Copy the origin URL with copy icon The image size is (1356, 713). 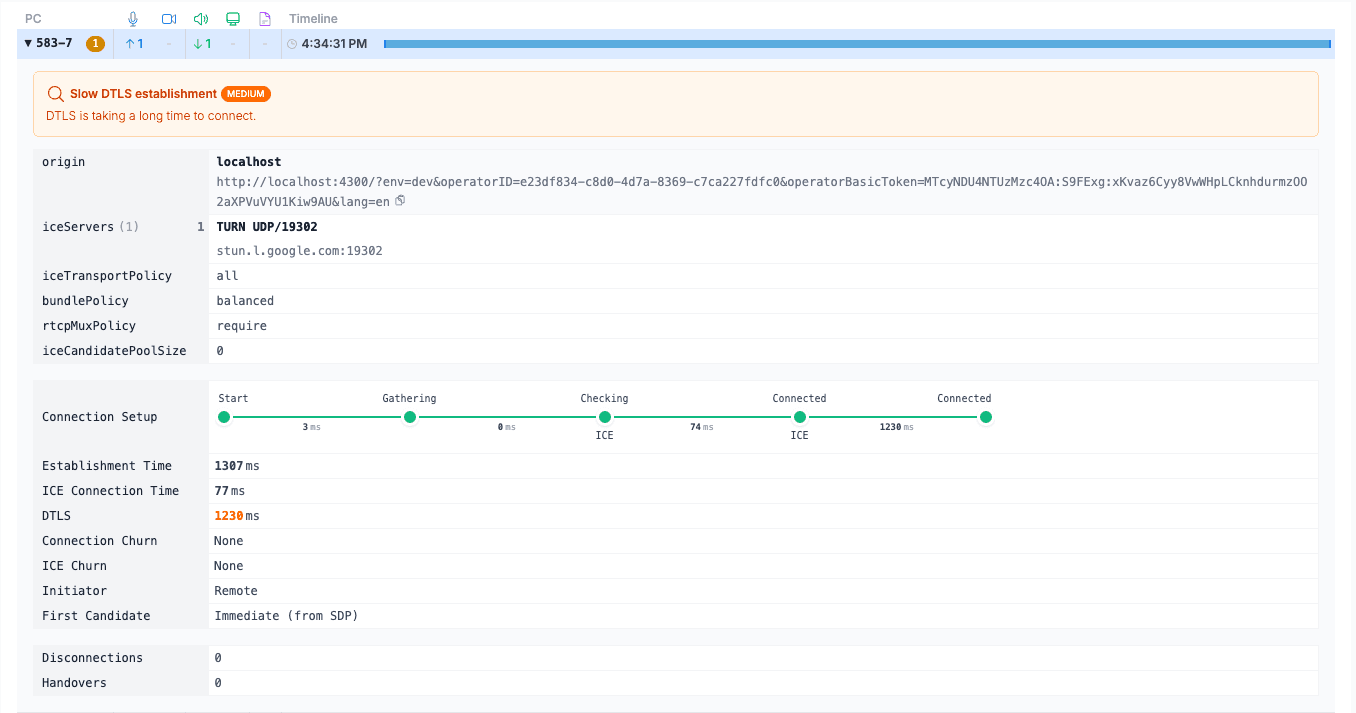coord(400,201)
